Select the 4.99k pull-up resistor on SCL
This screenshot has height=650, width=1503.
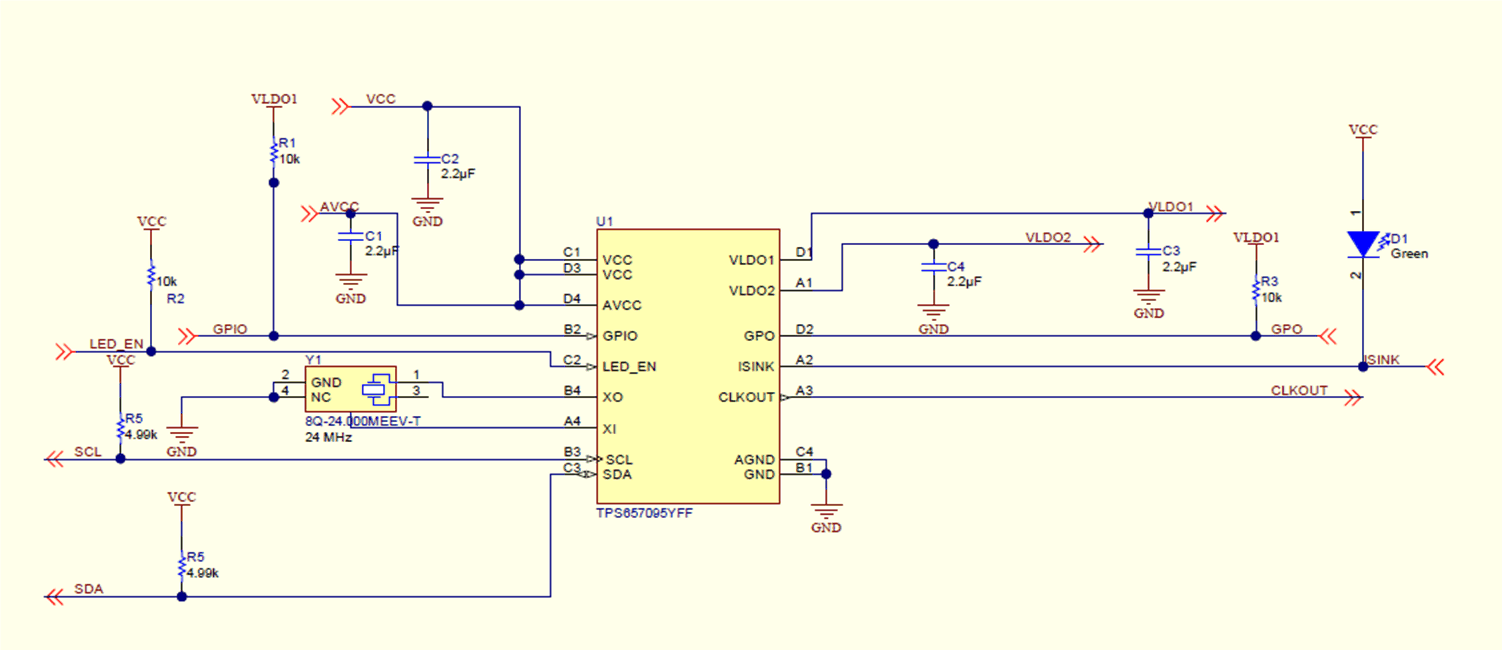click(x=120, y=428)
